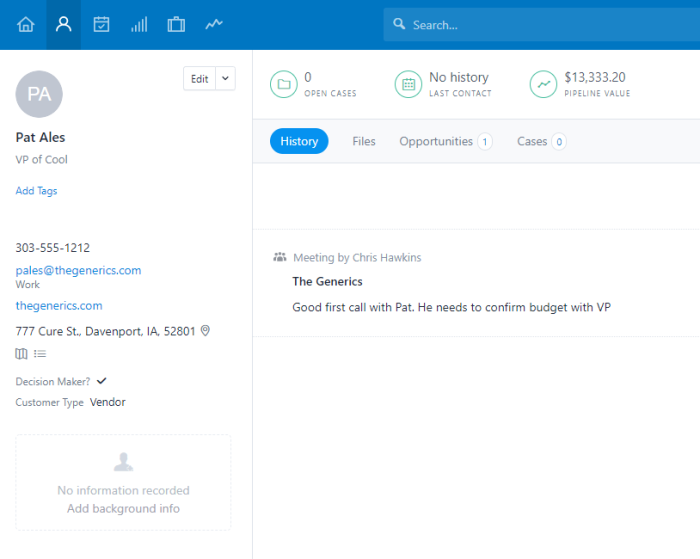Focus the Search input field
The image size is (700, 559).
542,25
